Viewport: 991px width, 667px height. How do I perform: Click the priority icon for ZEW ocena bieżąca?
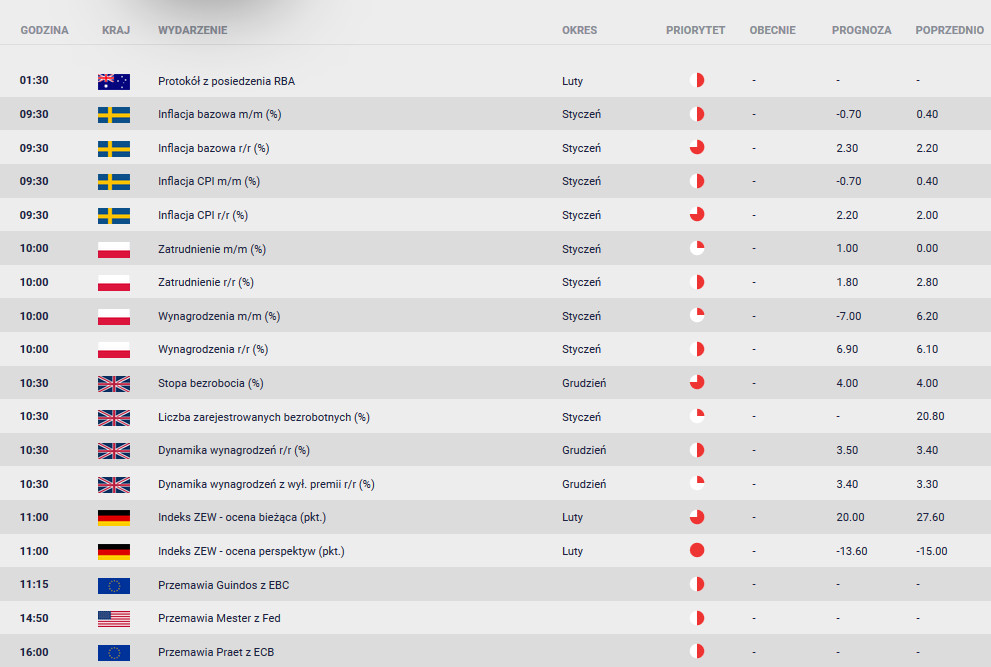click(x=696, y=517)
